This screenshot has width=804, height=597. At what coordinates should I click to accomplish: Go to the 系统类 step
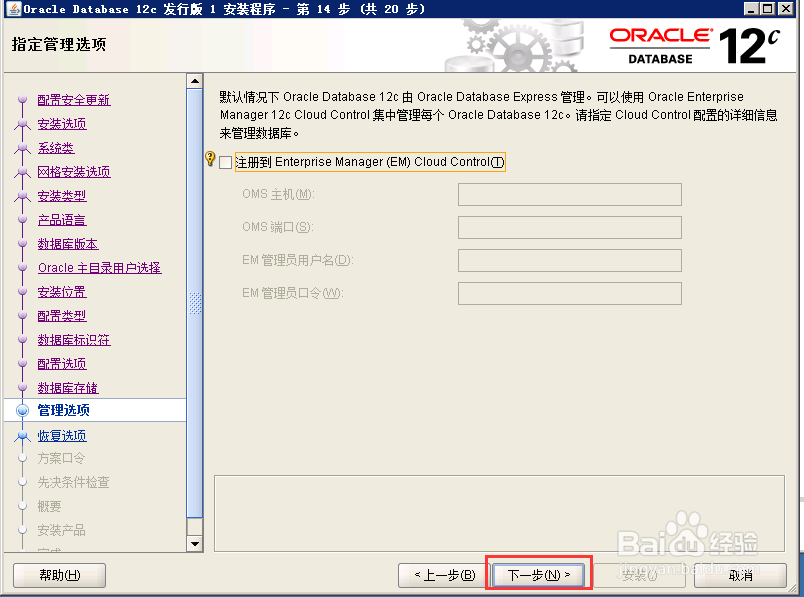(x=54, y=147)
